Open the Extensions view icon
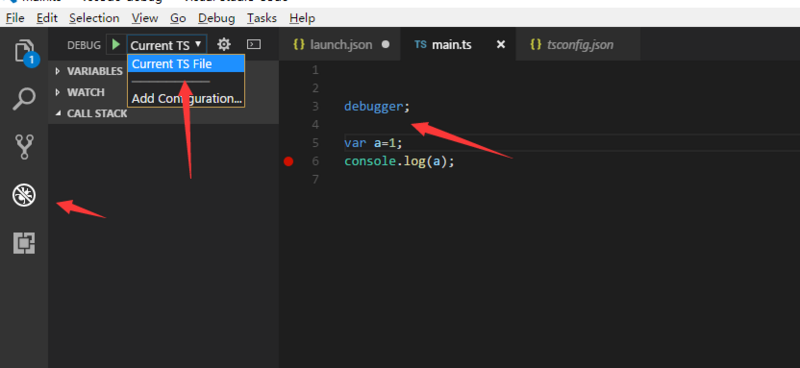Image resolution: width=800 pixels, height=368 pixels. point(24,243)
